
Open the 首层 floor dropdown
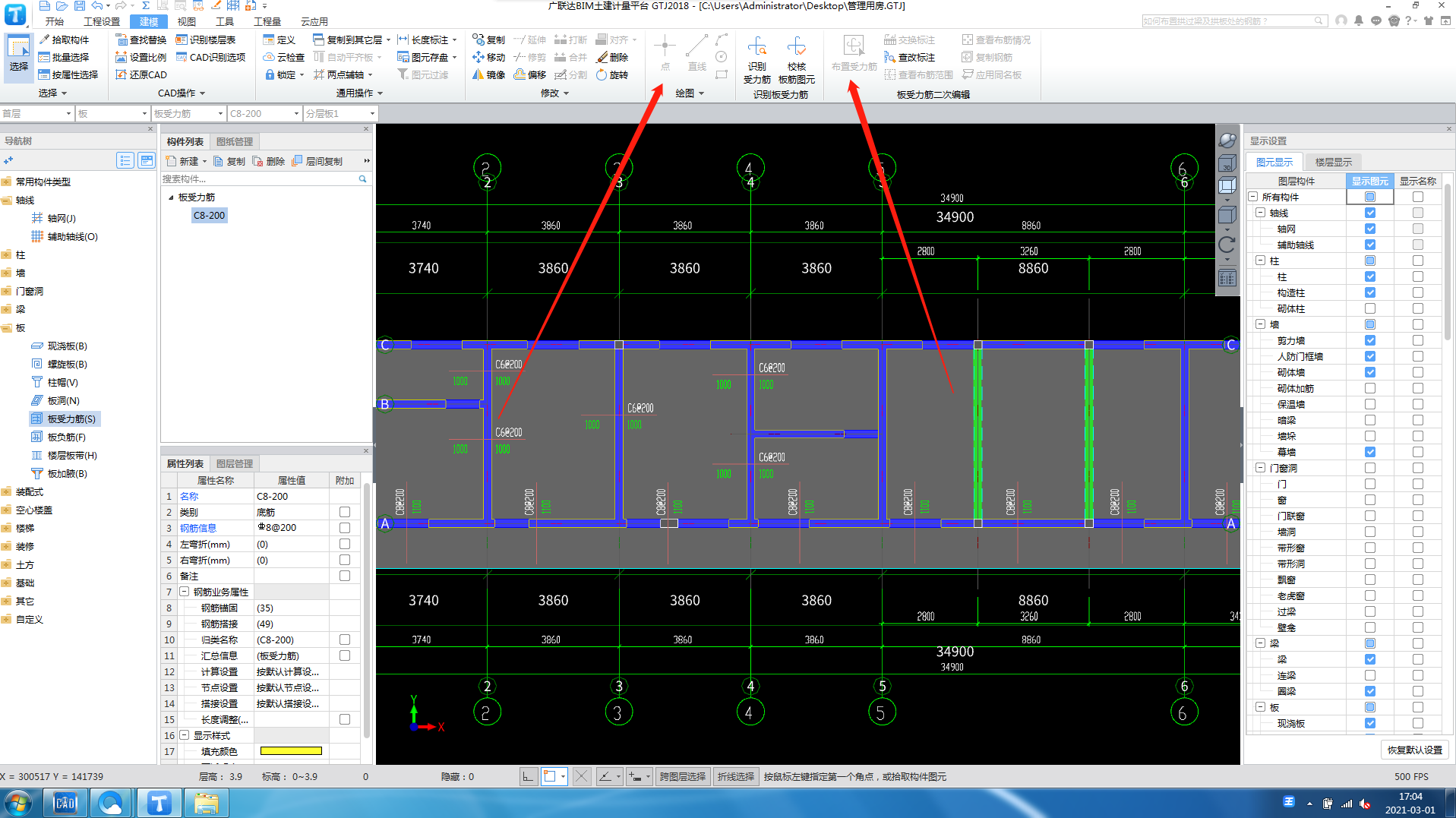click(36, 113)
